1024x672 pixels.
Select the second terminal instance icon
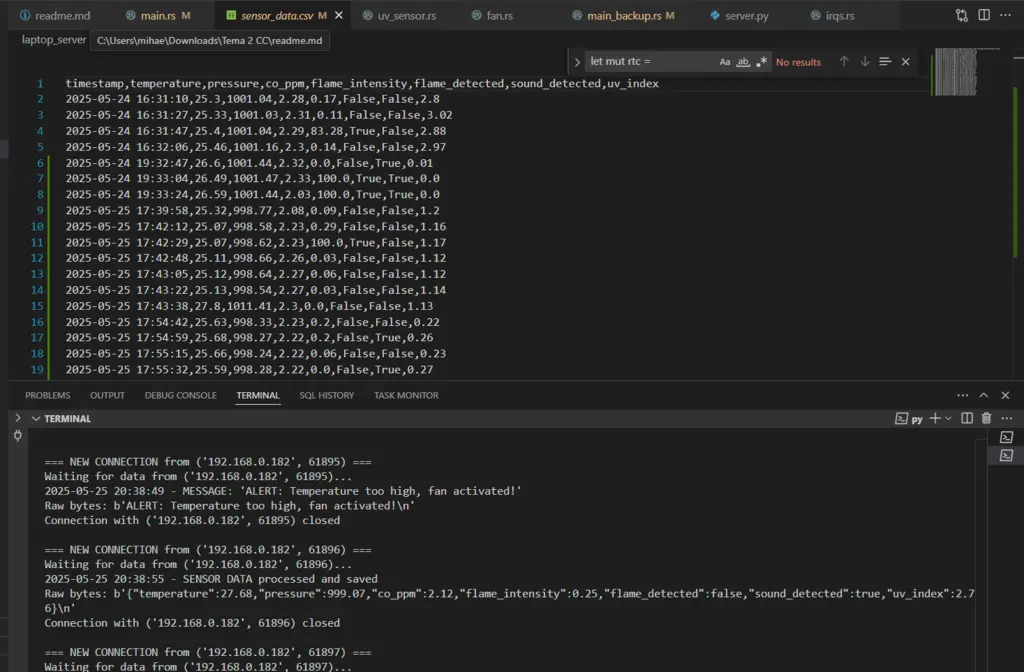tap(1006, 455)
